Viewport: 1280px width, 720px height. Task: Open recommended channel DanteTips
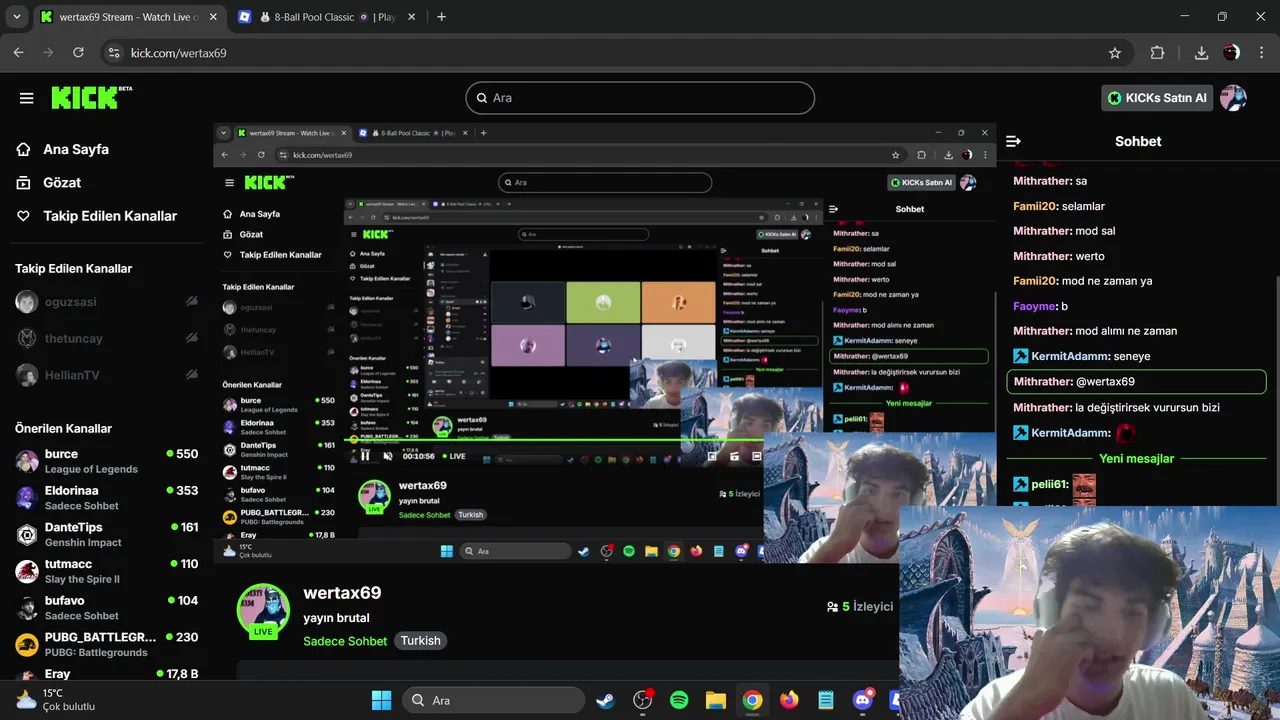[106, 534]
